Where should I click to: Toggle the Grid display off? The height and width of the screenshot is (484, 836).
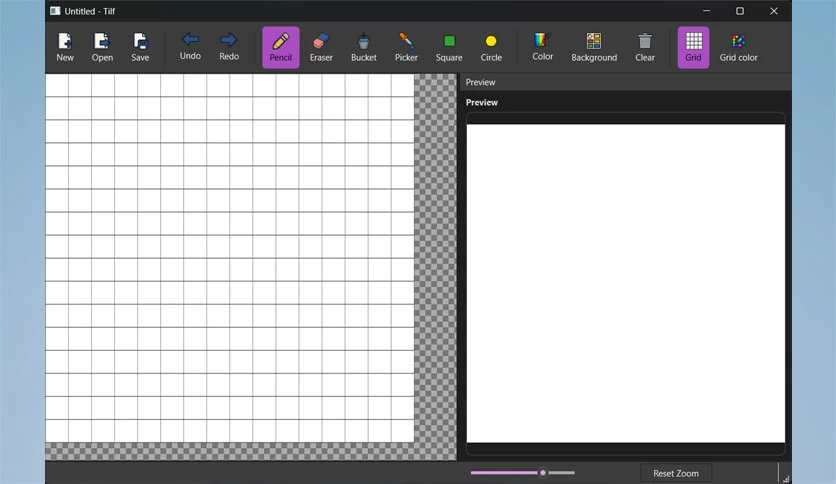point(693,47)
